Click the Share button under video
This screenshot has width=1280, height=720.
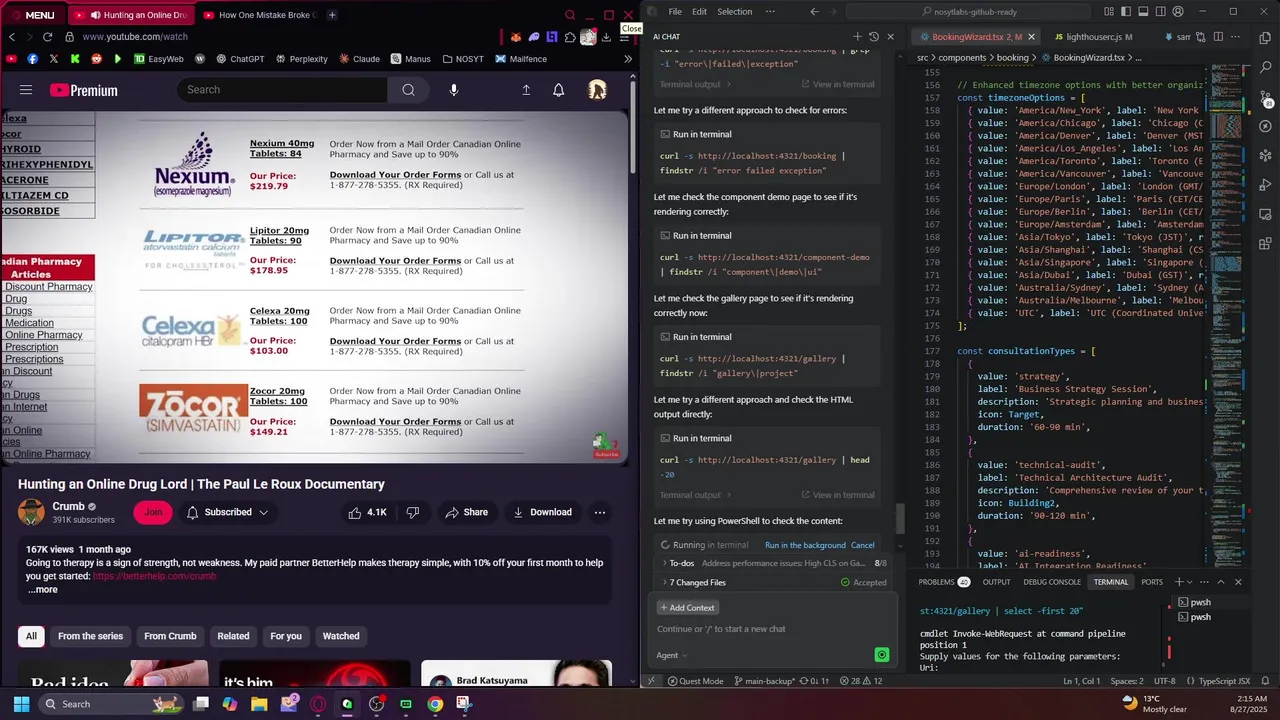pyautogui.click(x=467, y=512)
